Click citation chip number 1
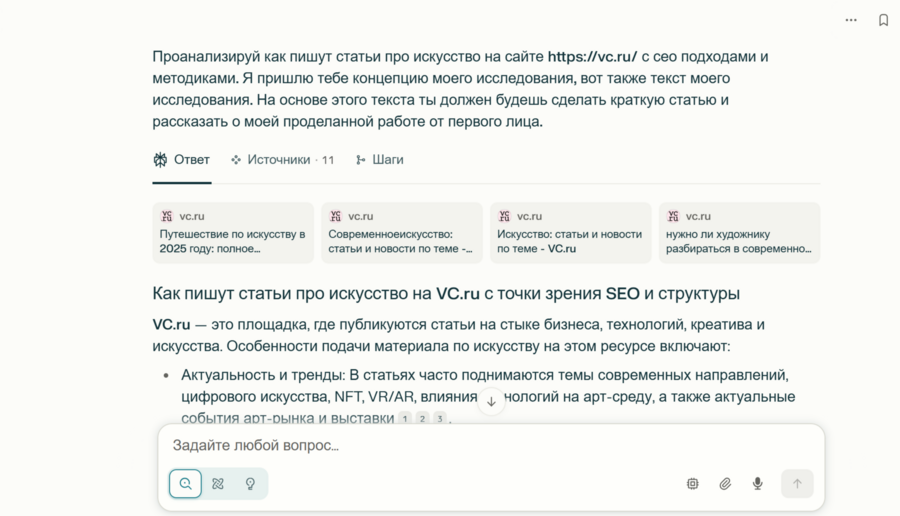900x516 pixels. coord(405,419)
